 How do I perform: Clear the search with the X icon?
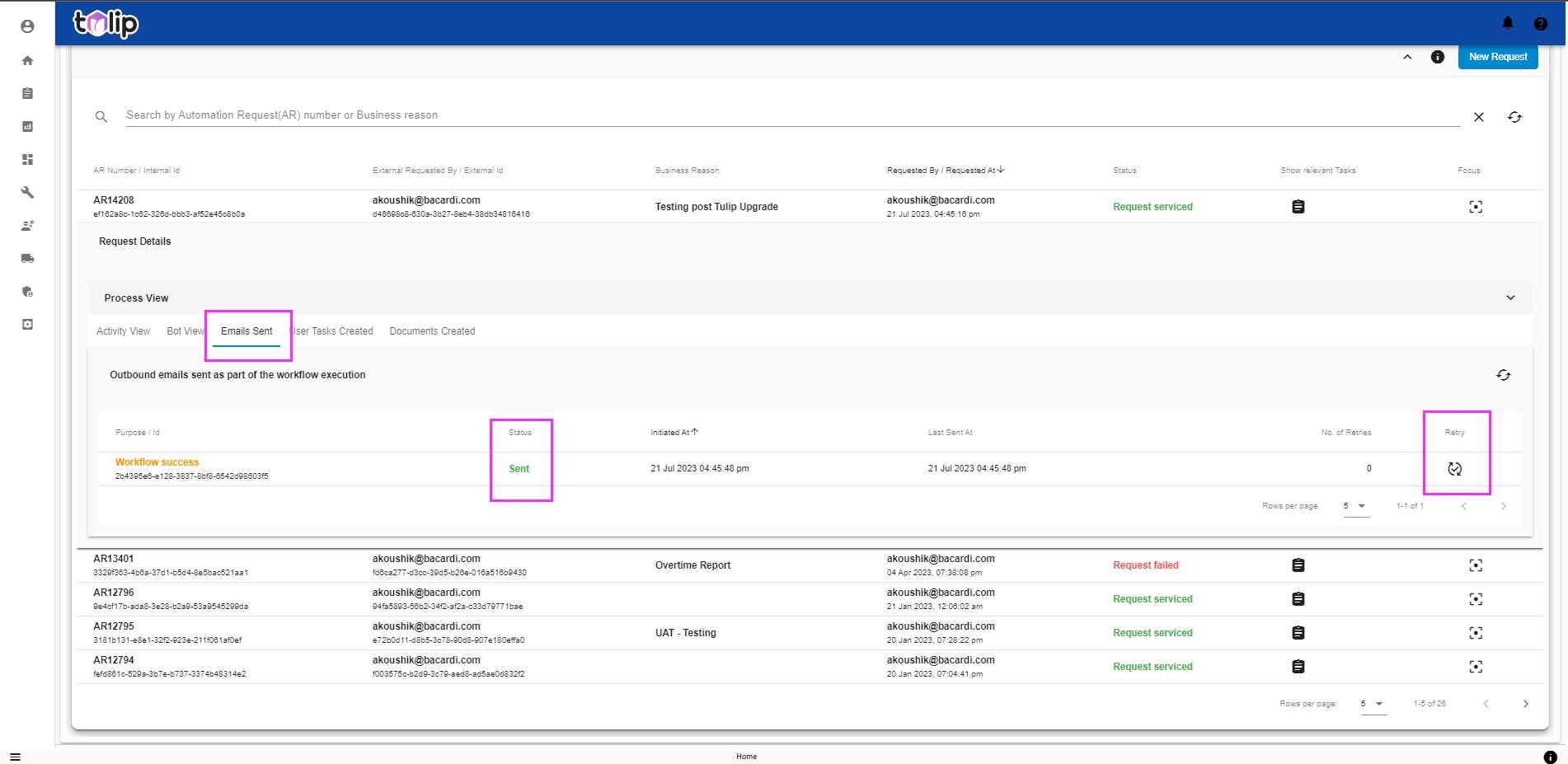tap(1479, 117)
